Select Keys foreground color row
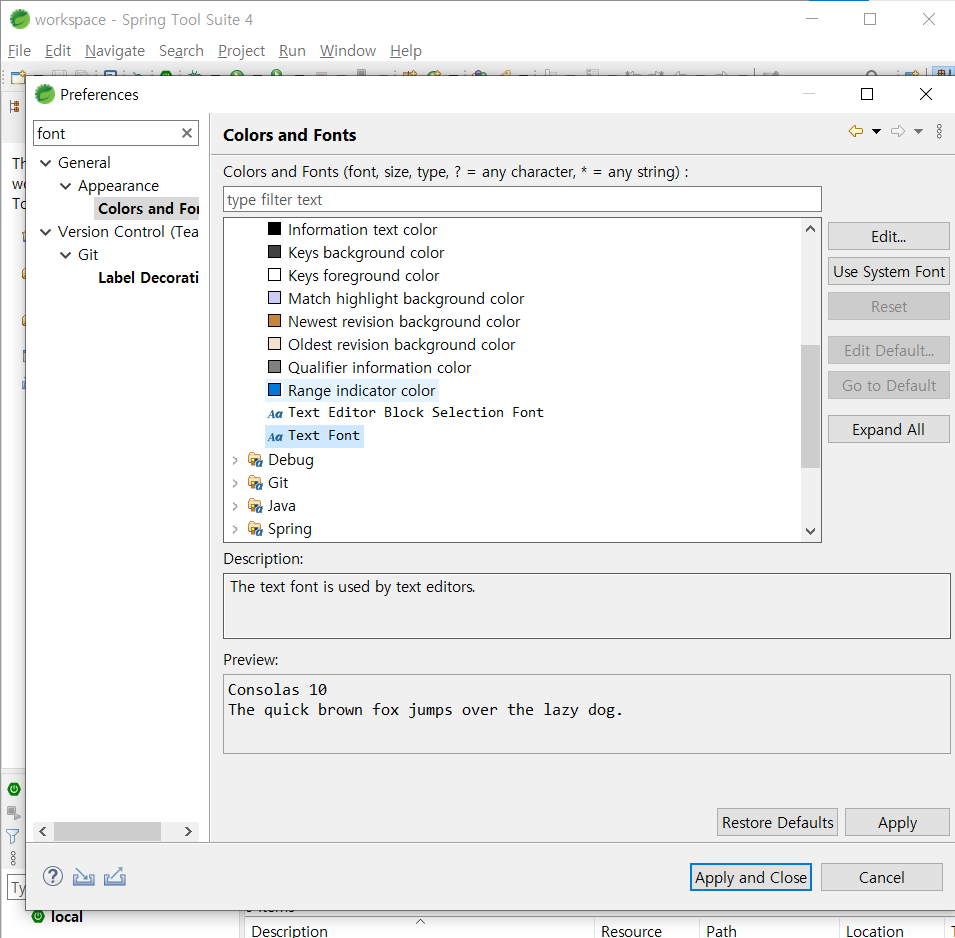This screenshot has width=955, height=938. coord(353,275)
